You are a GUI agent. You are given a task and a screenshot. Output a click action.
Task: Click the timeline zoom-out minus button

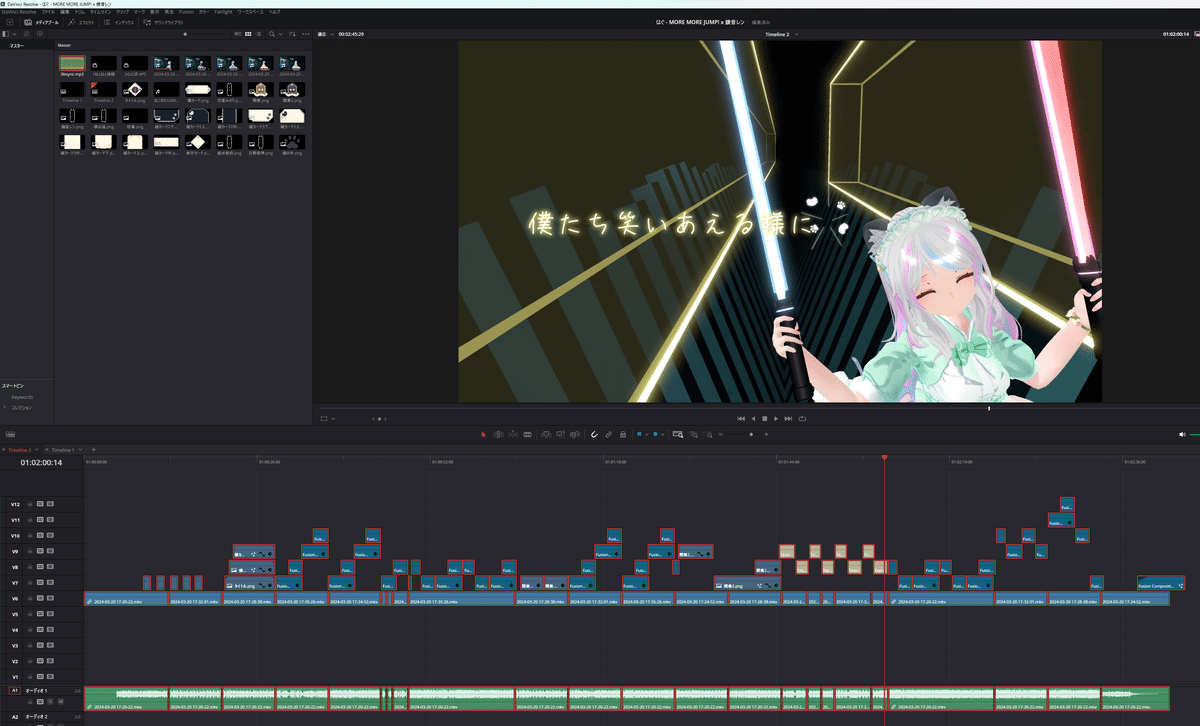(720, 435)
